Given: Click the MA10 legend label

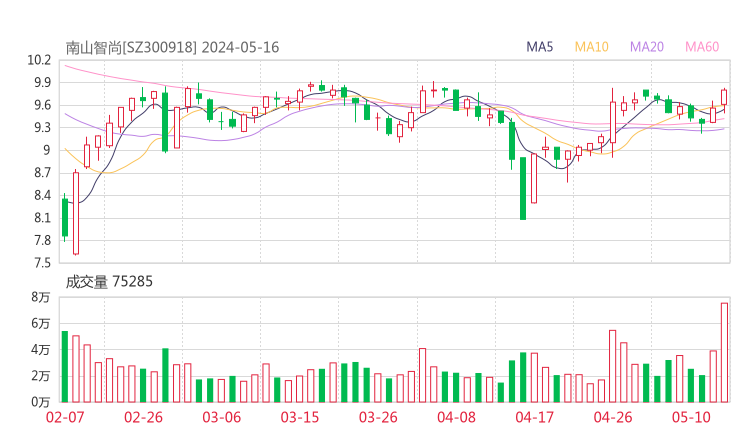Looking at the screenshot, I should click(x=591, y=47).
